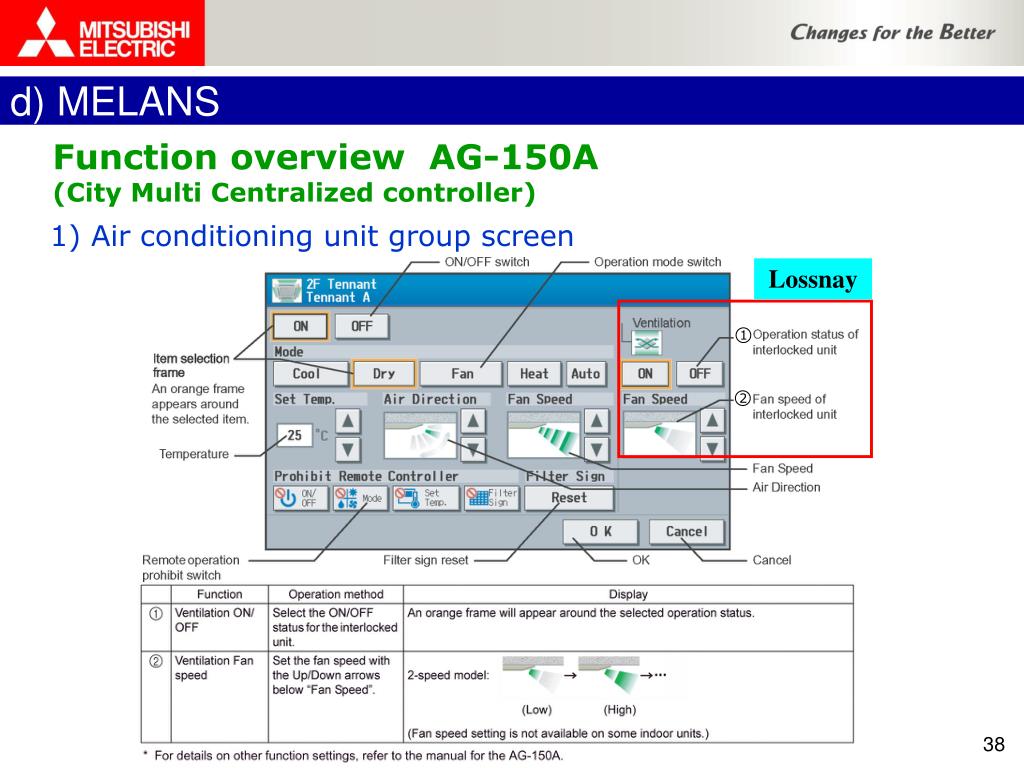
Task: Click the 'Function overview AG-150A' heading
Action: click(325, 157)
